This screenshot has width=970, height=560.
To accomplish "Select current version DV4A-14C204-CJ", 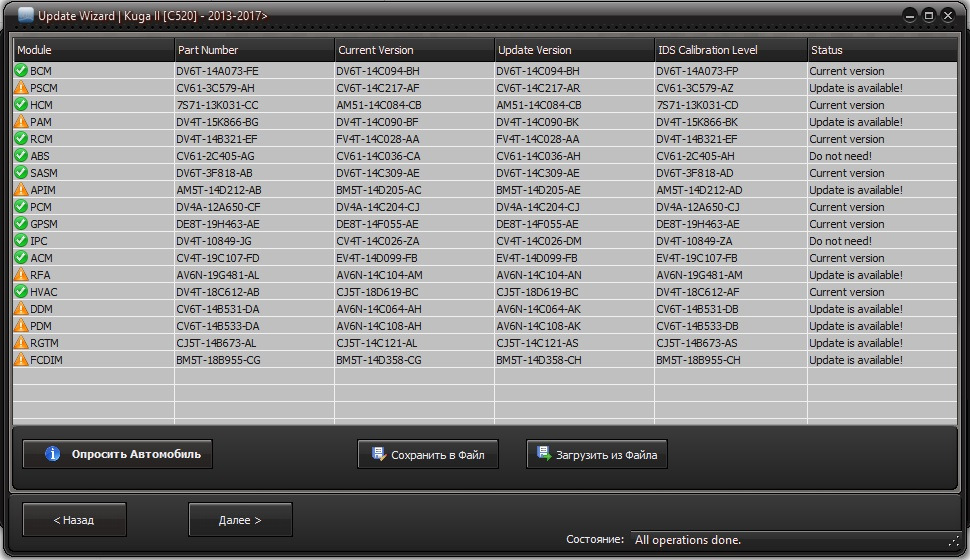I will click(377, 207).
